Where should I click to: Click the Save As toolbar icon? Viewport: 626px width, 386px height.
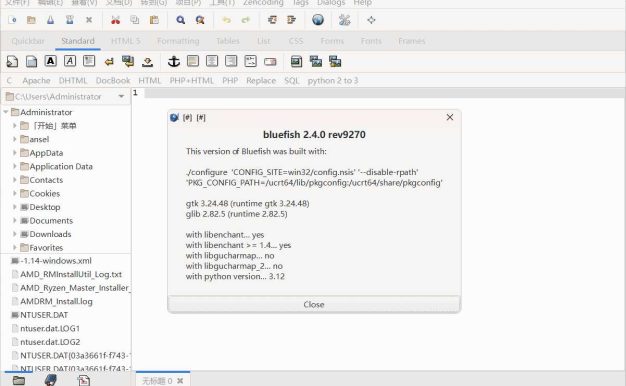click(69, 20)
